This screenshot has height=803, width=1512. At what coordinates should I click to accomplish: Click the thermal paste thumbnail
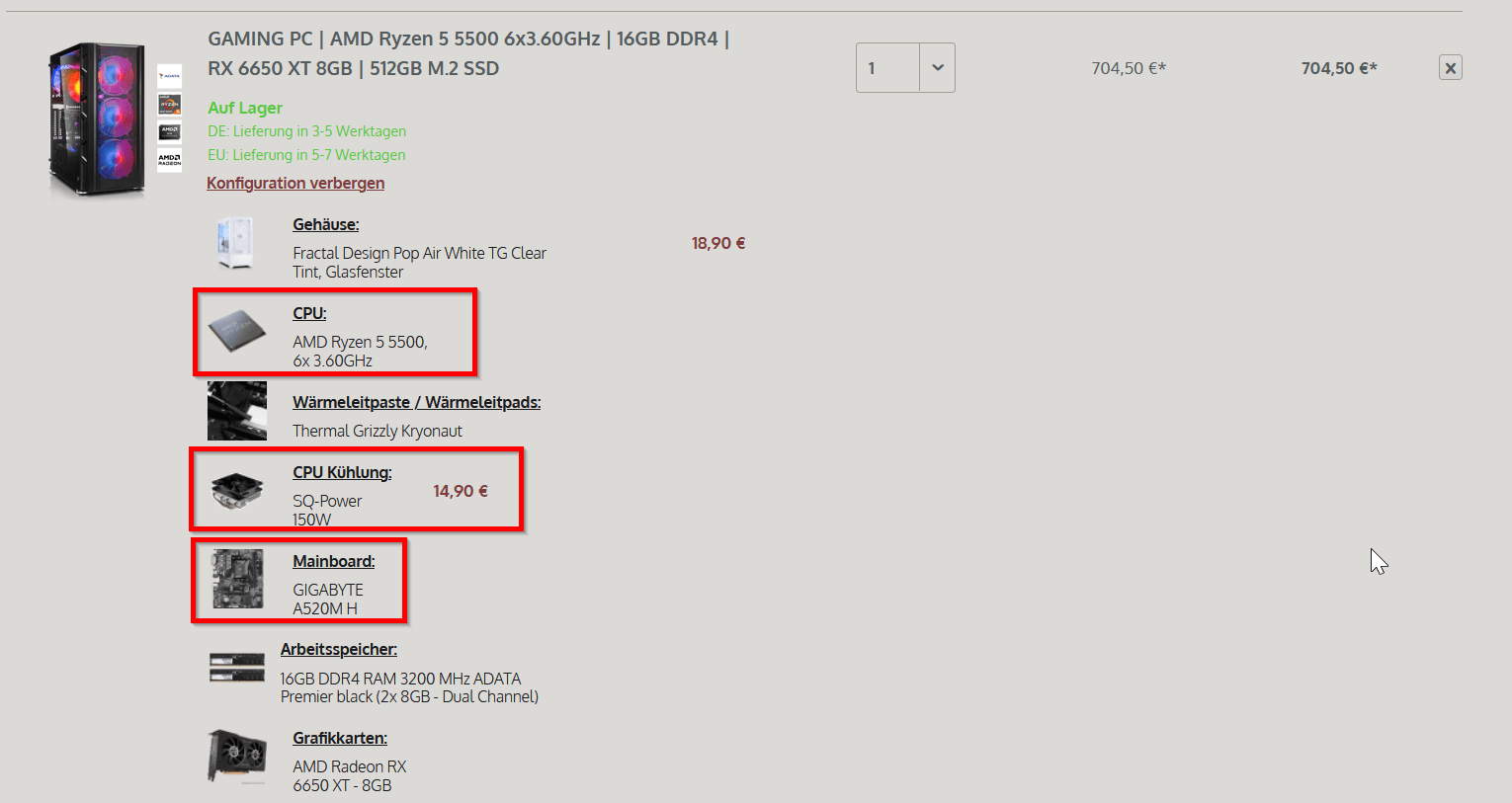[237, 411]
